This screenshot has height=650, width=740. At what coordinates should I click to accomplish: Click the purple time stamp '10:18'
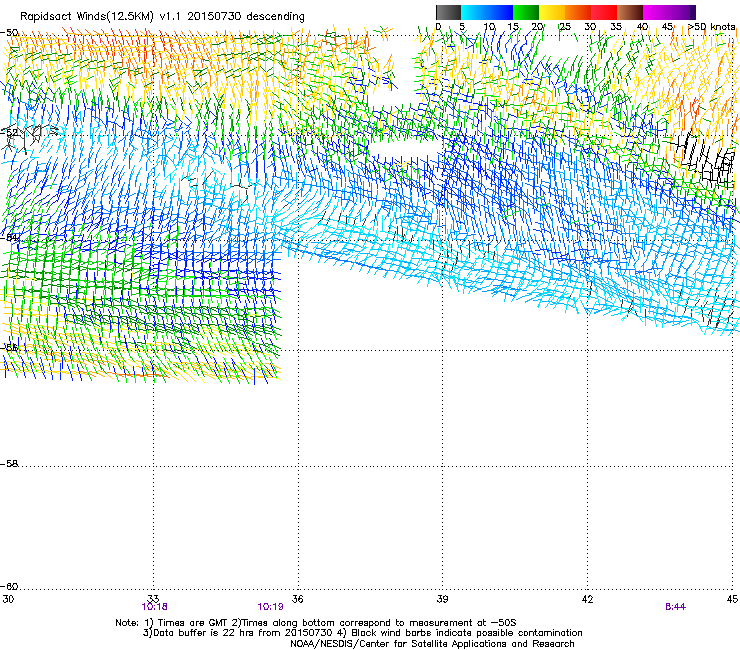(x=154, y=607)
